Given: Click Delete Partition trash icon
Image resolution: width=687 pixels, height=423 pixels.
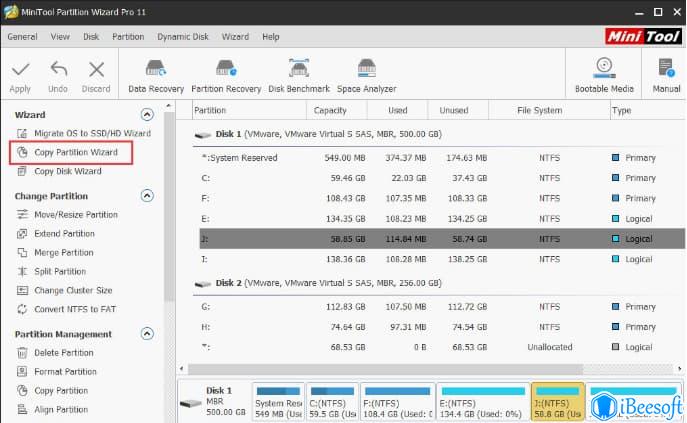Looking at the screenshot, I should (22, 352).
